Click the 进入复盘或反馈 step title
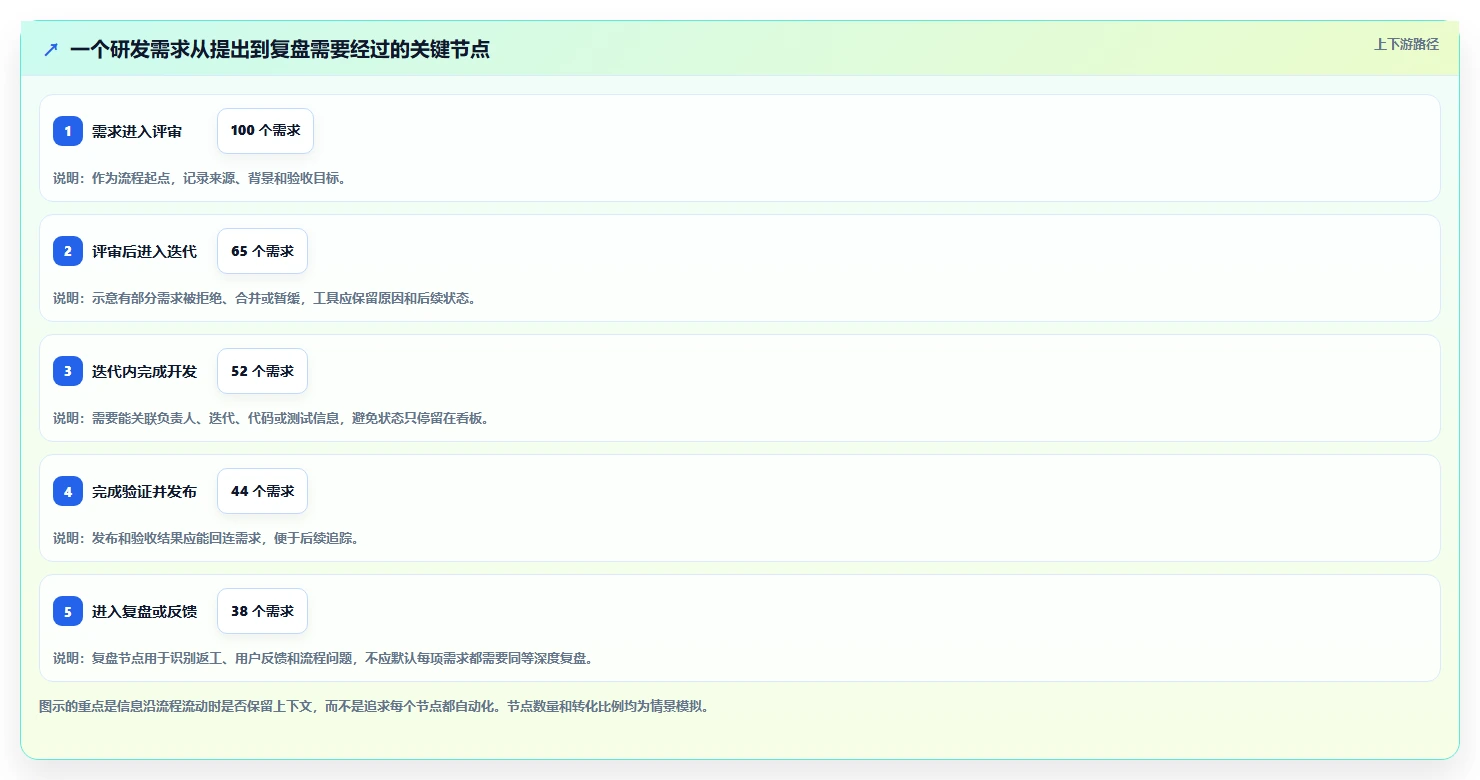1480x780 pixels. pos(144,611)
